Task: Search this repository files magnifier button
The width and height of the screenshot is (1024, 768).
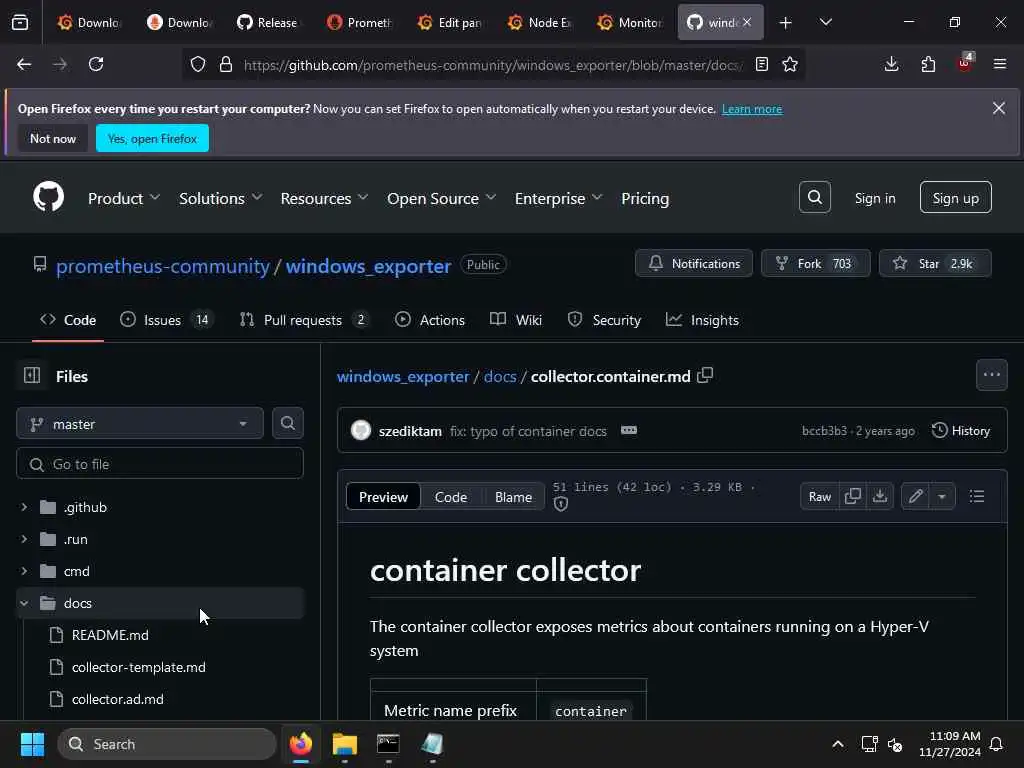Action: [287, 423]
